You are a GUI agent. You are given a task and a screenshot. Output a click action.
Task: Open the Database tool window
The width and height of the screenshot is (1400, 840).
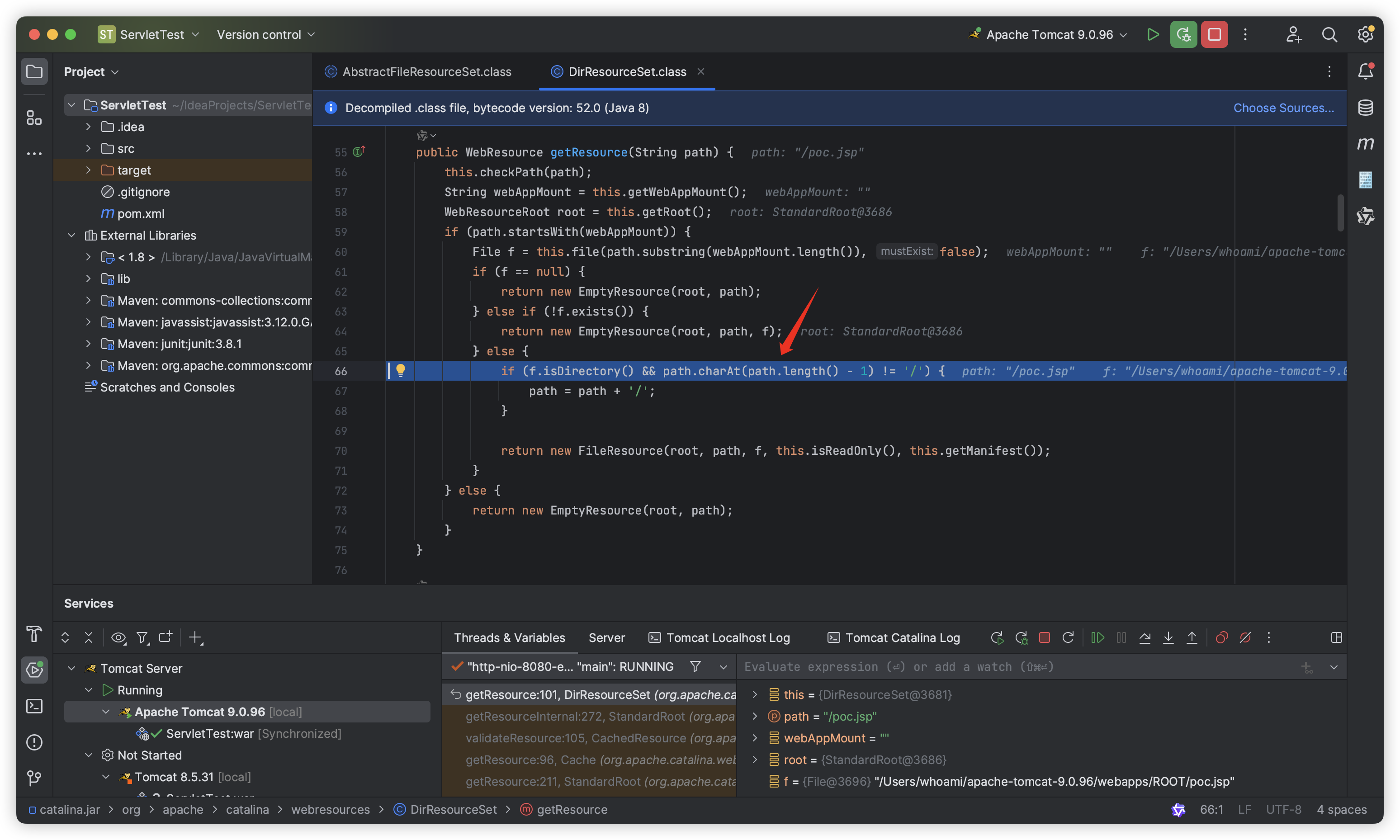coord(1365,108)
